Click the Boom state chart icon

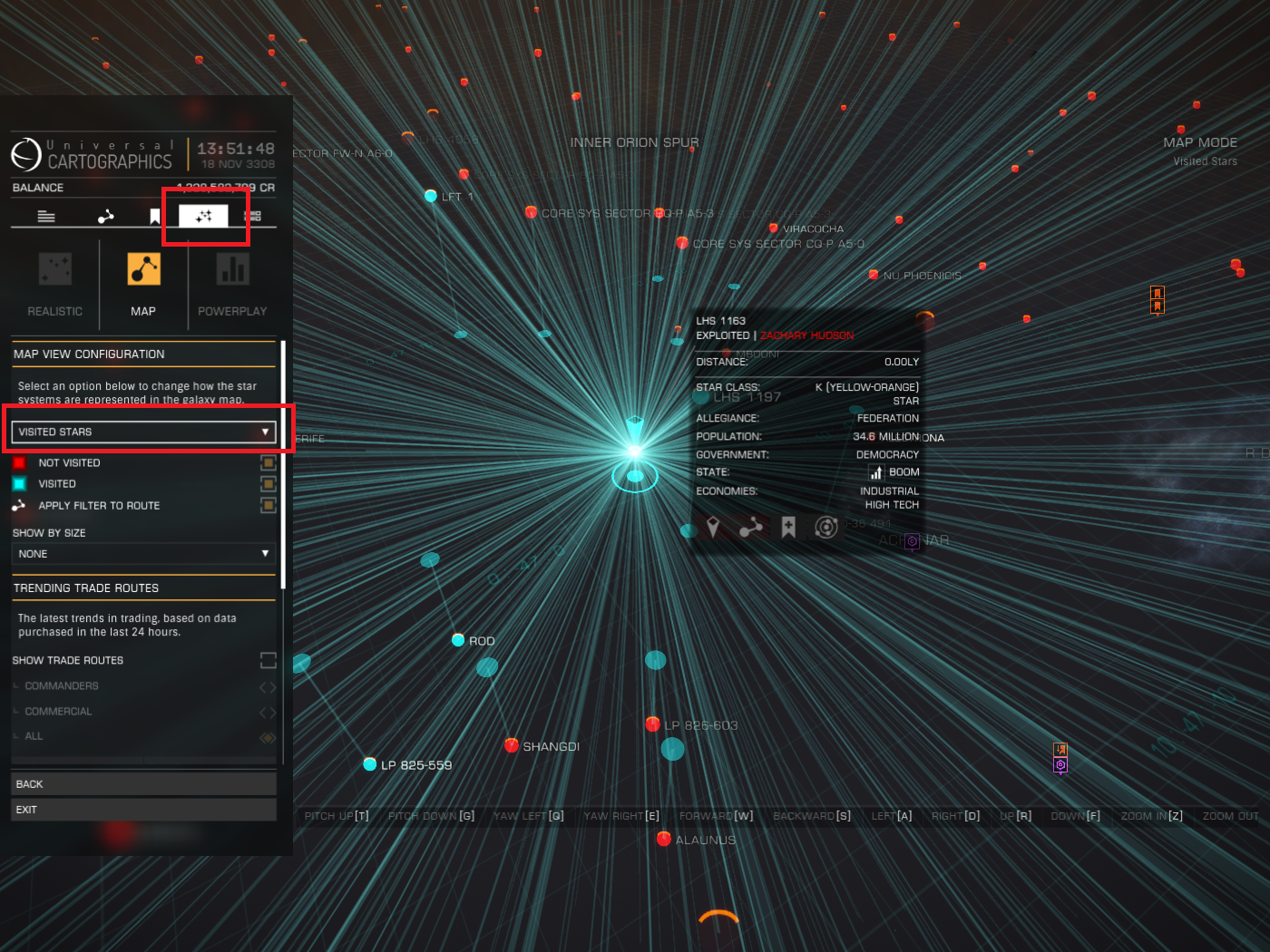(875, 472)
